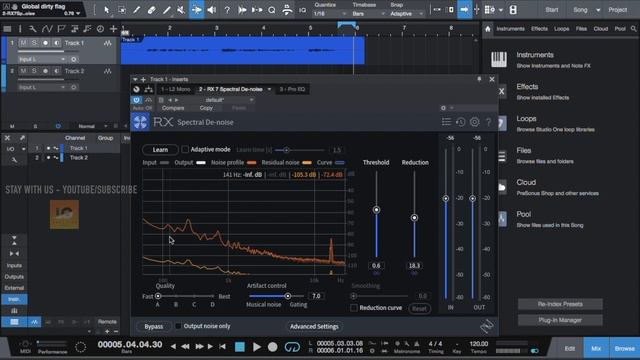640x360 pixels.
Task: Collapse the Track 1 Inserts header arrow
Action: (x=135, y=79)
